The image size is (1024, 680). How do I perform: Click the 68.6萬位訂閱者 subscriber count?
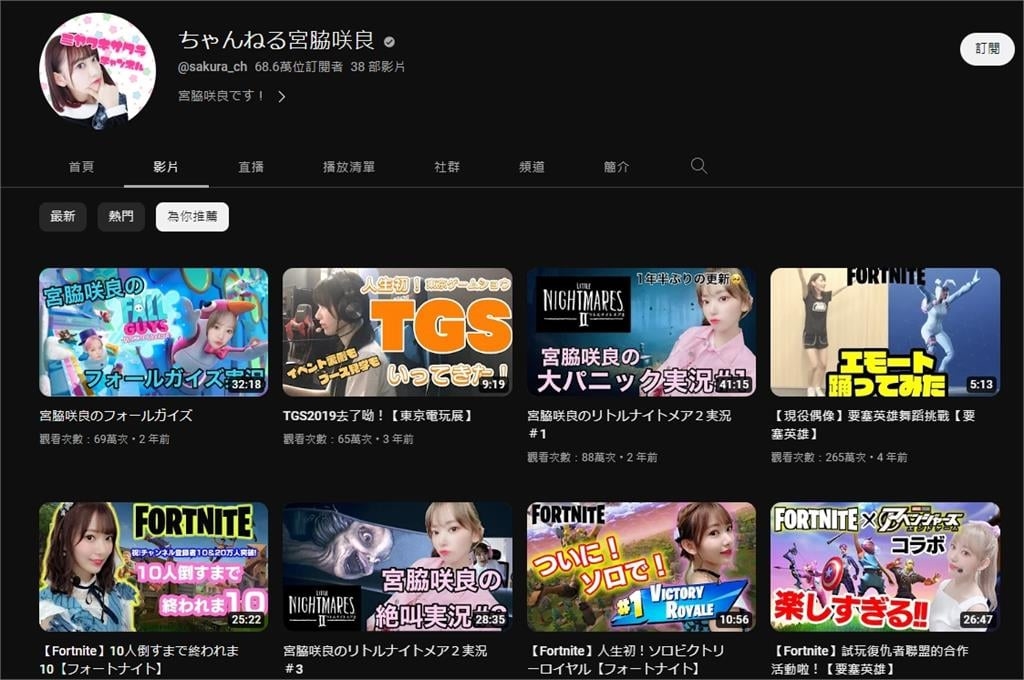pos(298,67)
